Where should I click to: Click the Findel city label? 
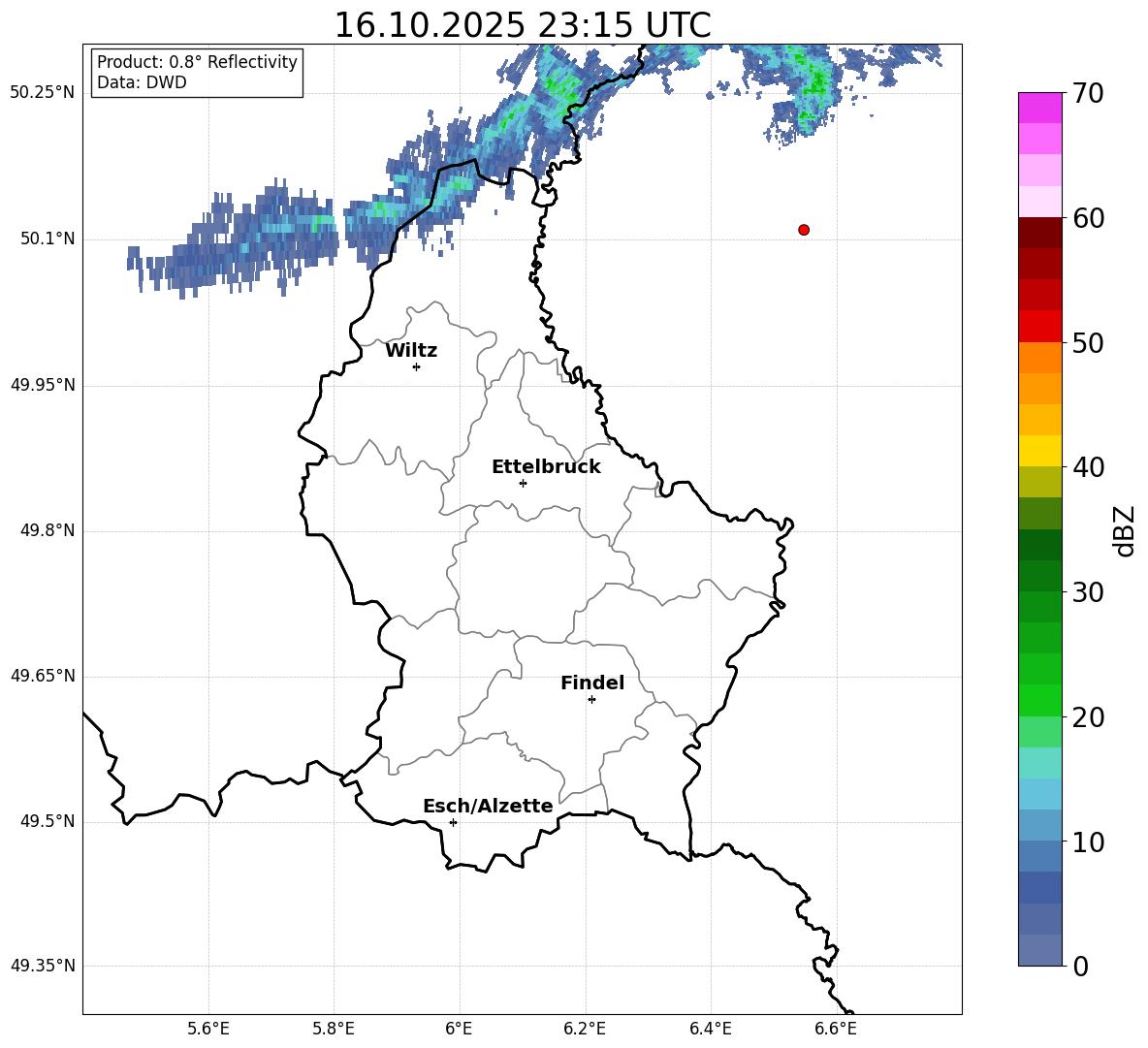[592, 683]
